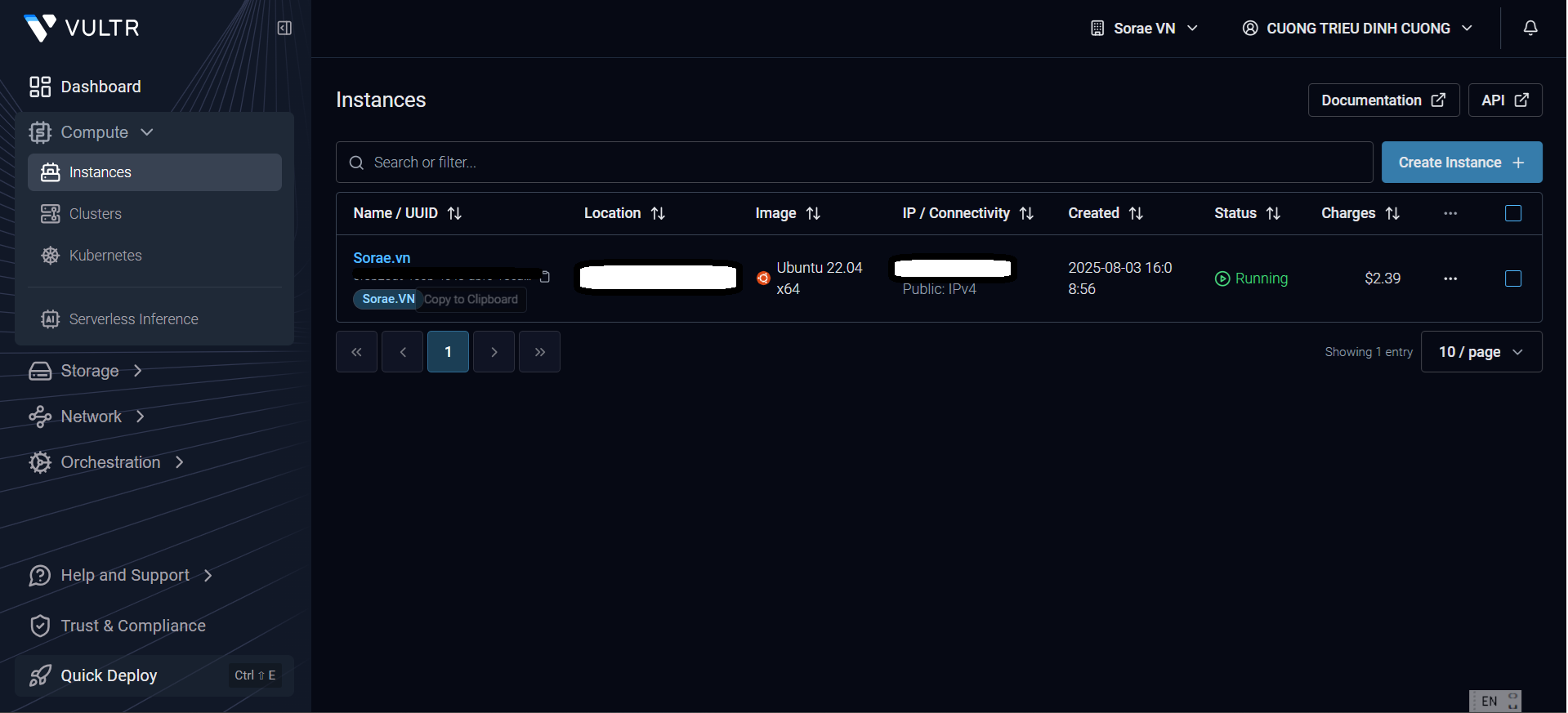Sort by Status column arrows
This screenshot has height=713, width=1568.
(x=1273, y=213)
